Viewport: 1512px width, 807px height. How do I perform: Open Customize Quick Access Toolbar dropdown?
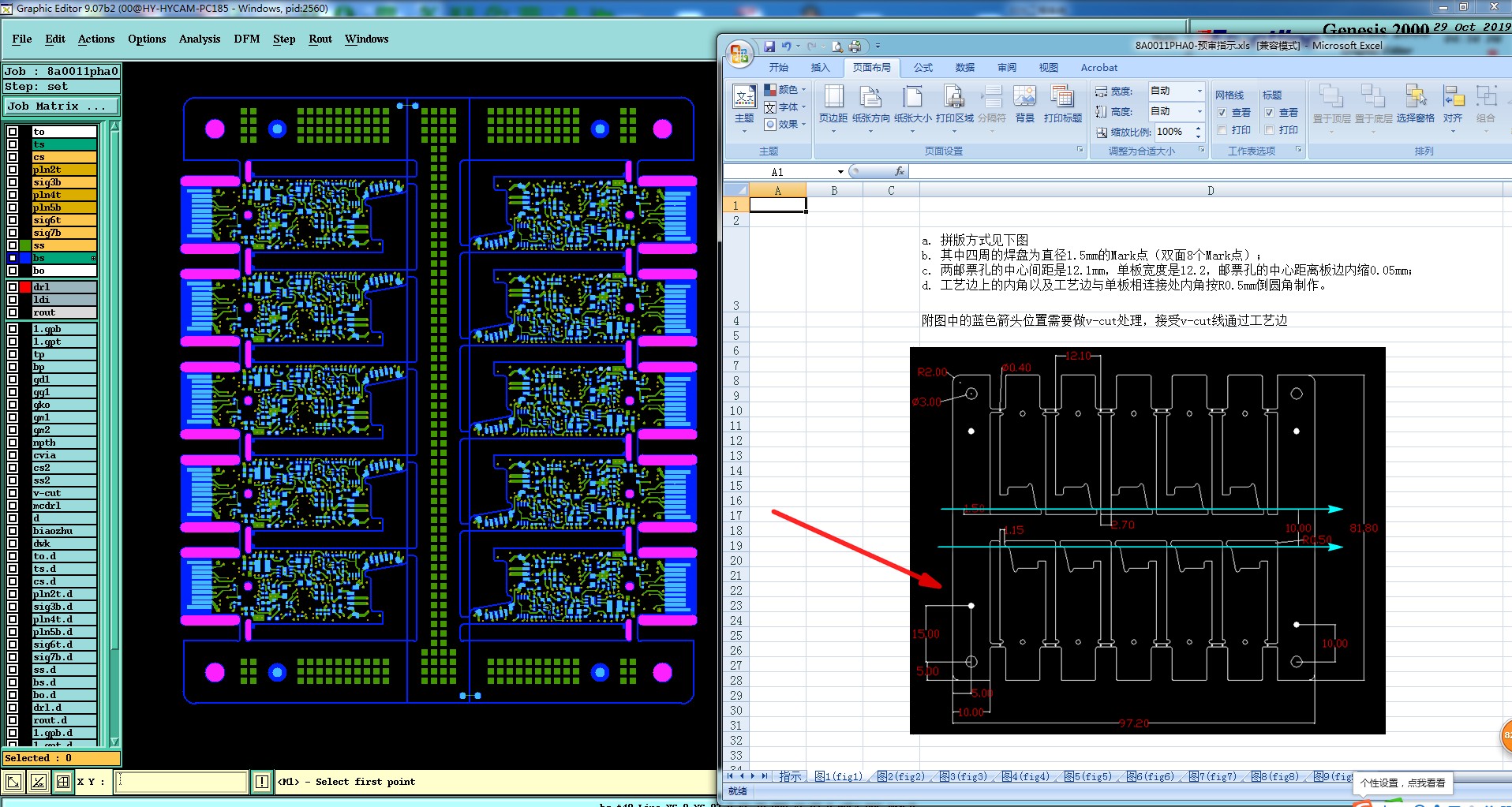point(878,47)
